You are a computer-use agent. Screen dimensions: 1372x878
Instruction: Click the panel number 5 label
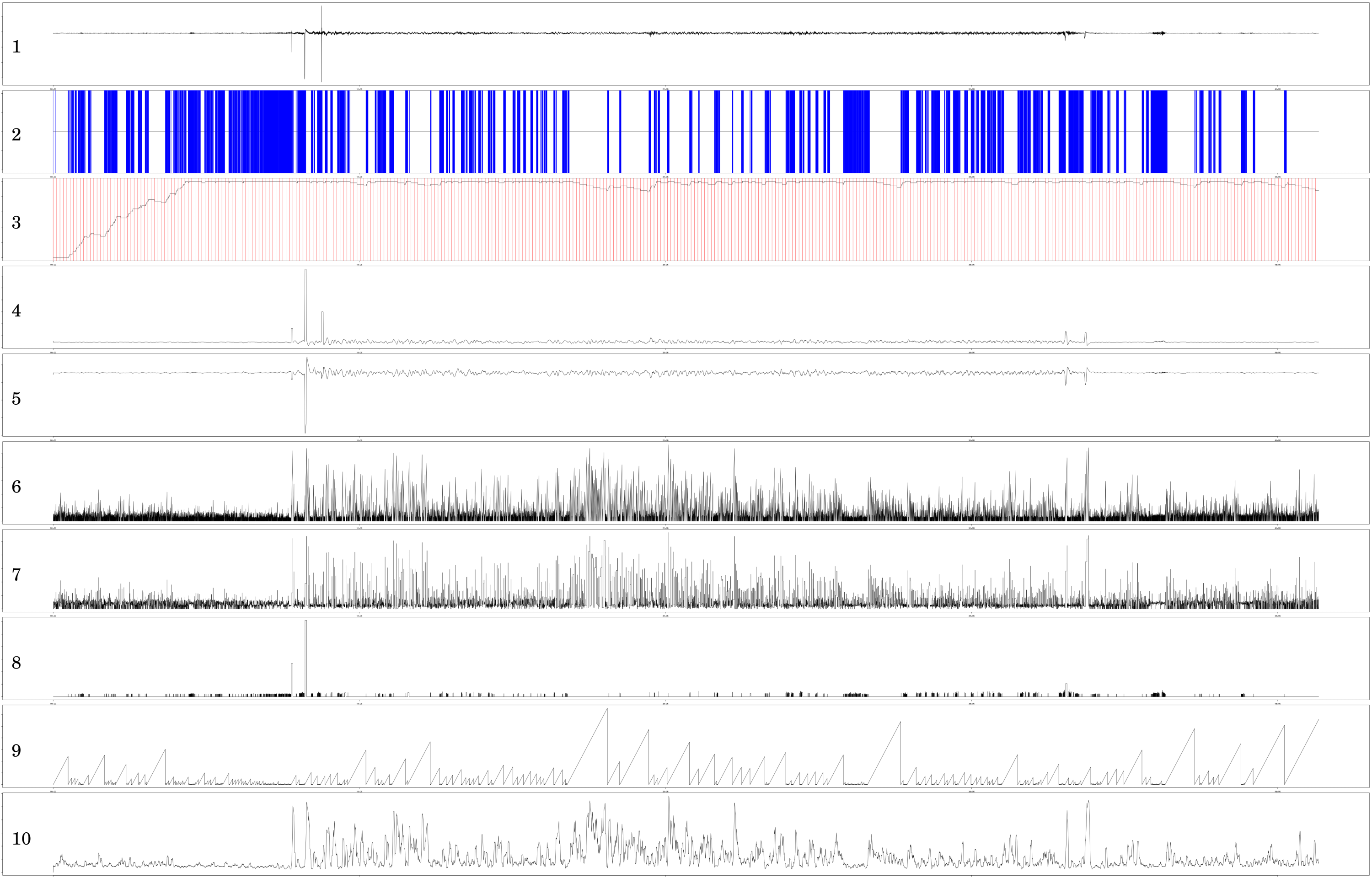click(x=16, y=398)
